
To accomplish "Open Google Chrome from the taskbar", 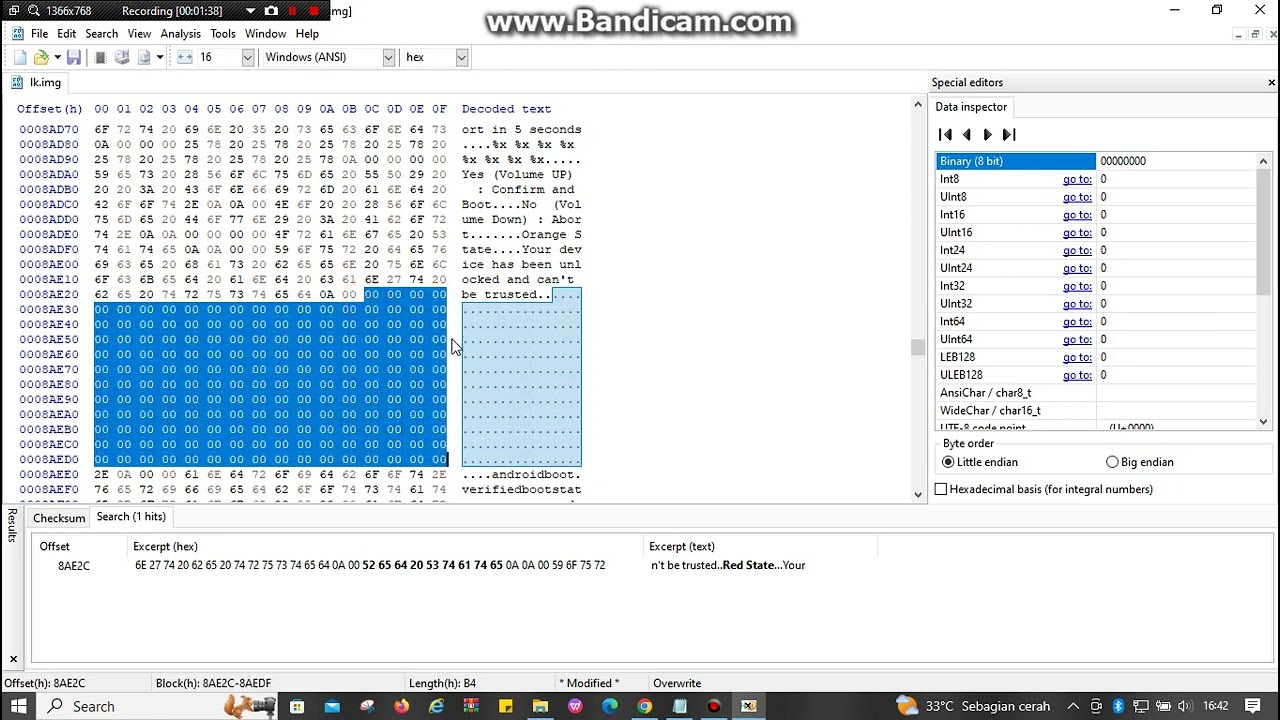I will click(x=645, y=706).
